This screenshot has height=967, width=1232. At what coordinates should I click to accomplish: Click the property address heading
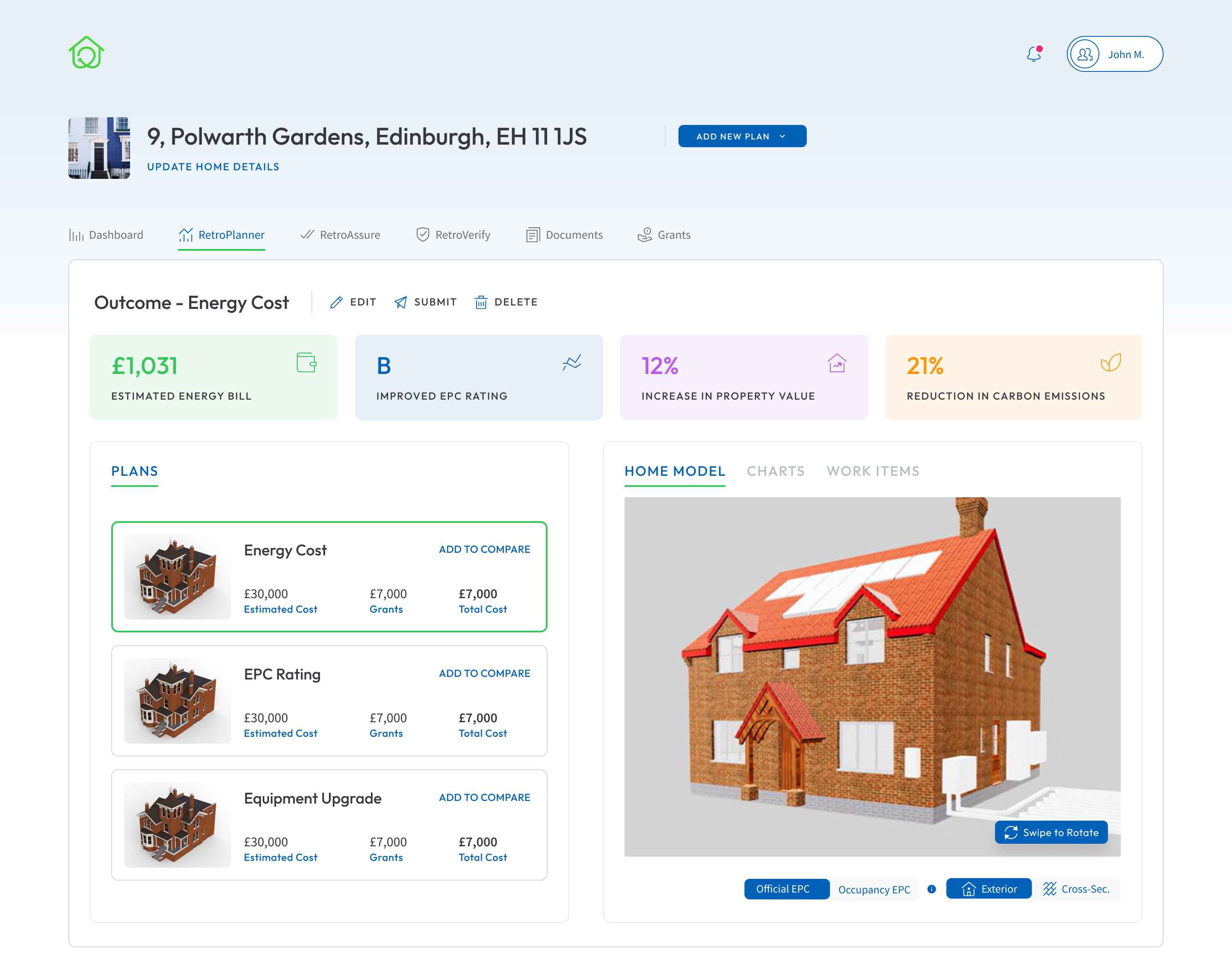pyautogui.click(x=367, y=136)
